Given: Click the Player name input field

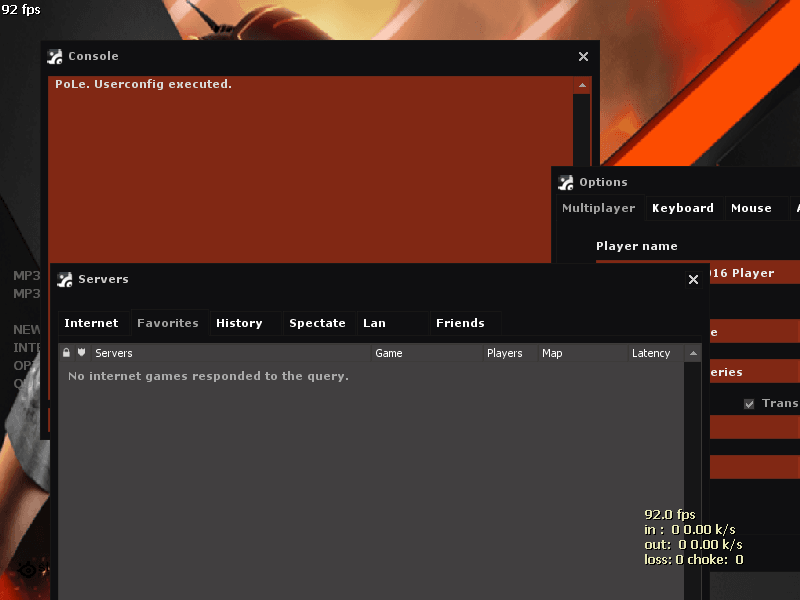Looking at the screenshot, I should click(x=750, y=273).
